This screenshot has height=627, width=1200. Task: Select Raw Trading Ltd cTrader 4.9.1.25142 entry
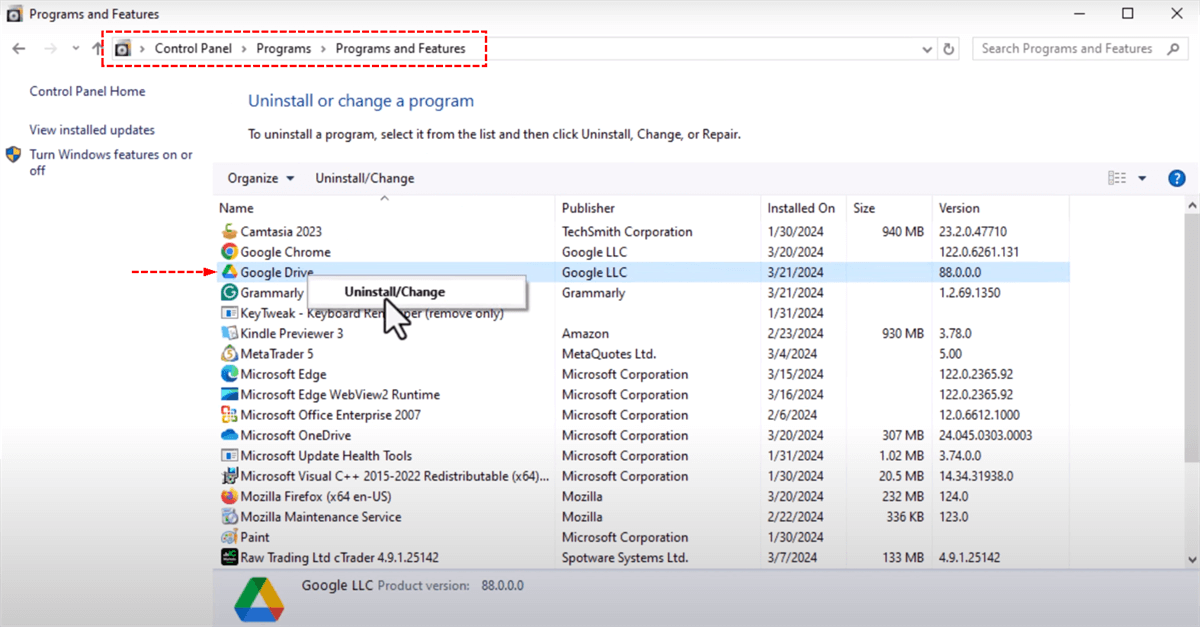tap(339, 557)
